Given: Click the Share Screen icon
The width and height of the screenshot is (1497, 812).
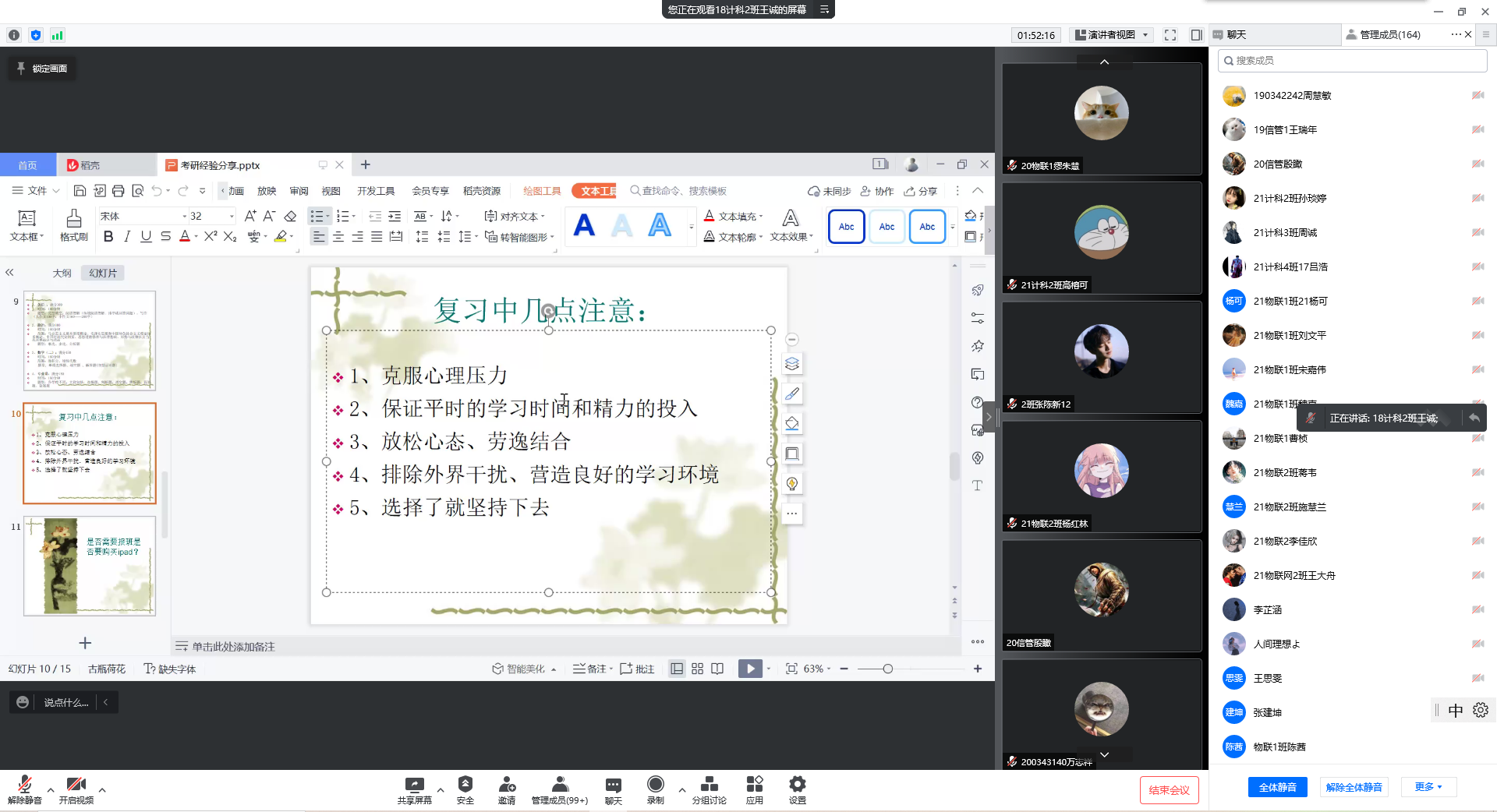Looking at the screenshot, I should (x=414, y=785).
